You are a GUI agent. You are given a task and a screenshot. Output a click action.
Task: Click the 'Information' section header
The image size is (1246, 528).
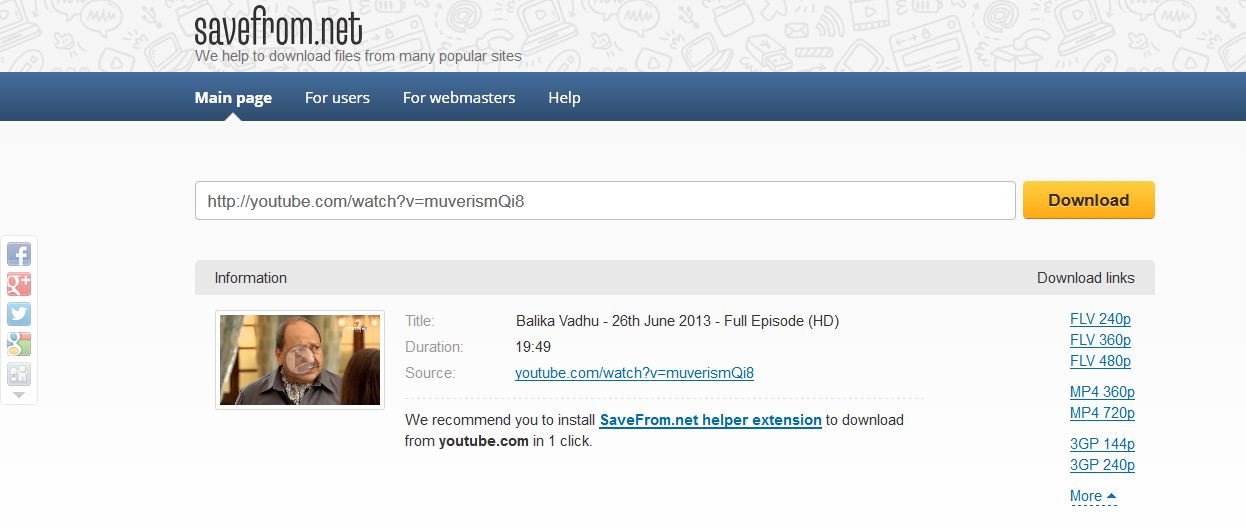pos(251,278)
